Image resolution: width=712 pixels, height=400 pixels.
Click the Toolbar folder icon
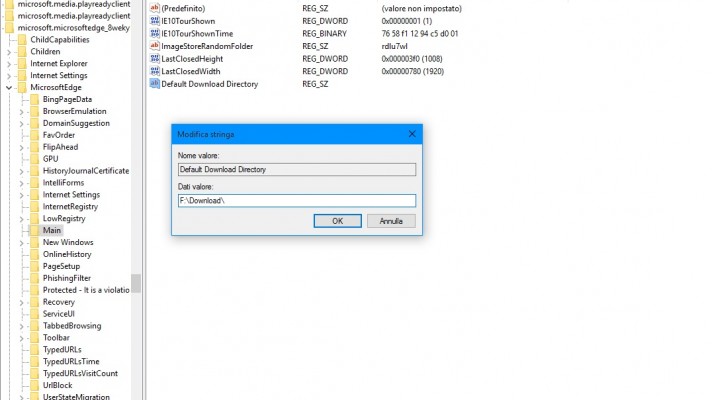[x=35, y=338]
